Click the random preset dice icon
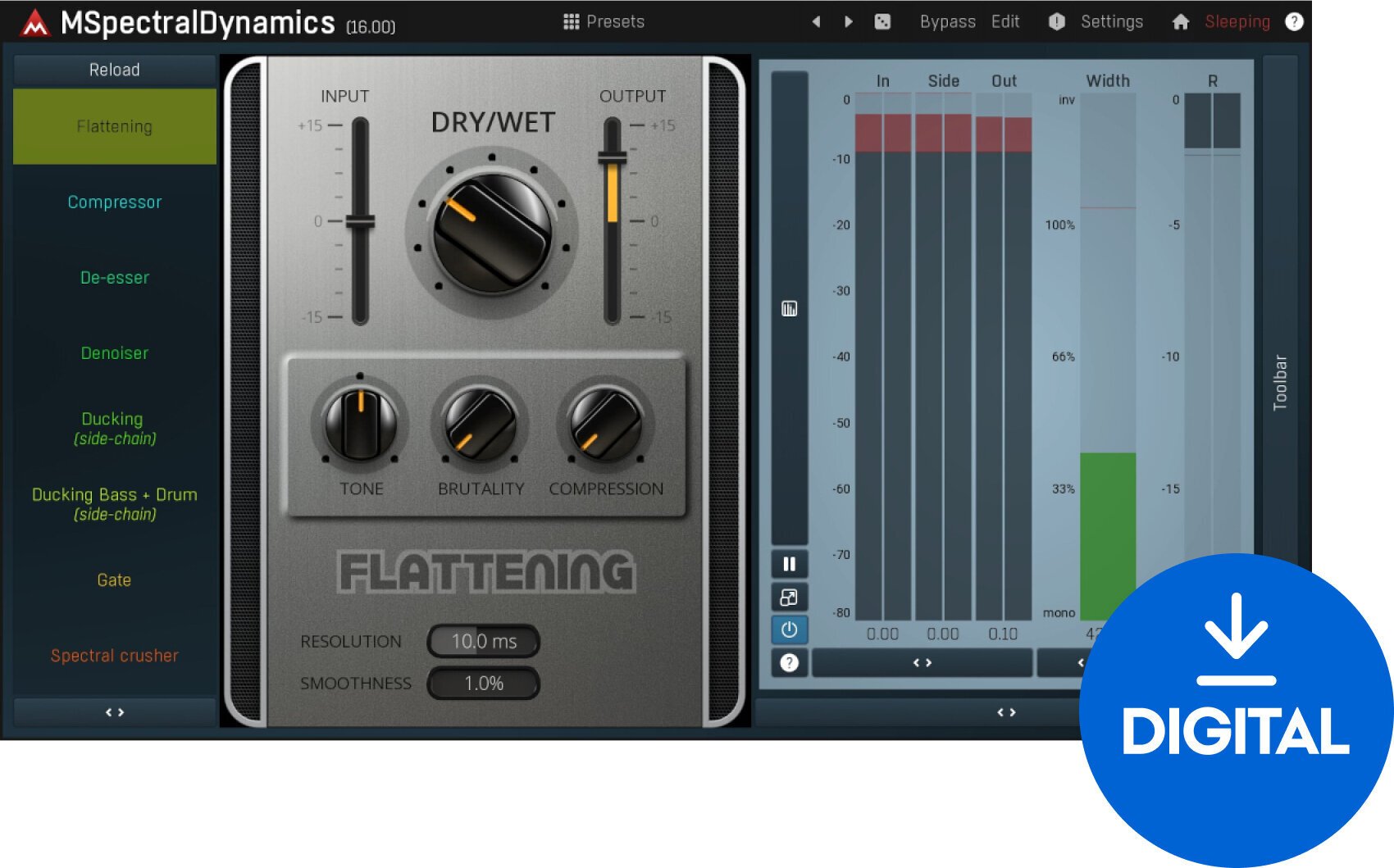The width and height of the screenshot is (1394, 868). 882,22
